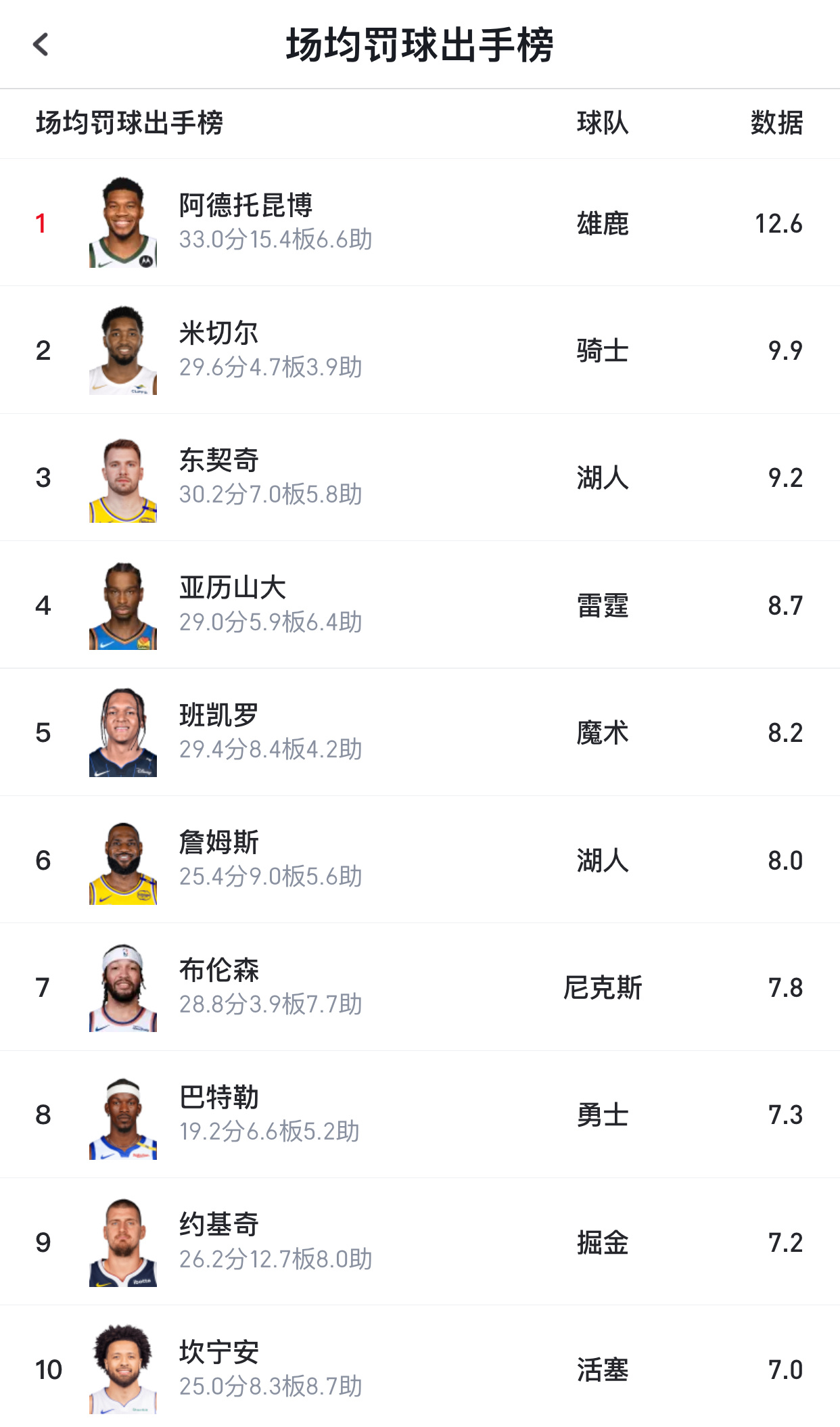Image resolution: width=840 pixels, height=1427 pixels.
Task: Tap 班凯罗's headshot
Action: click(123, 732)
